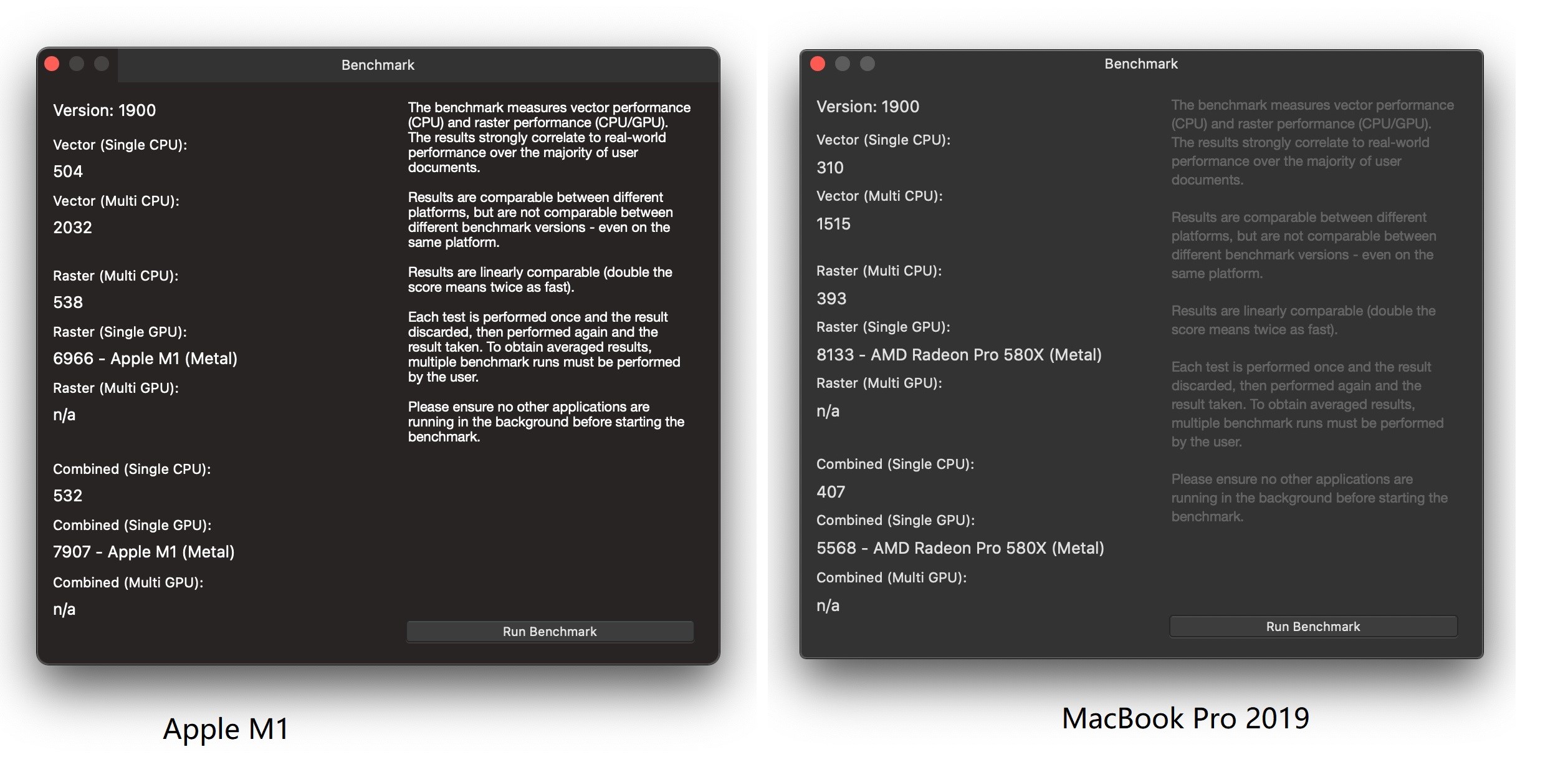Select the 504 Vector Single CPU score
The image size is (1568, 757).
[68, 171]
